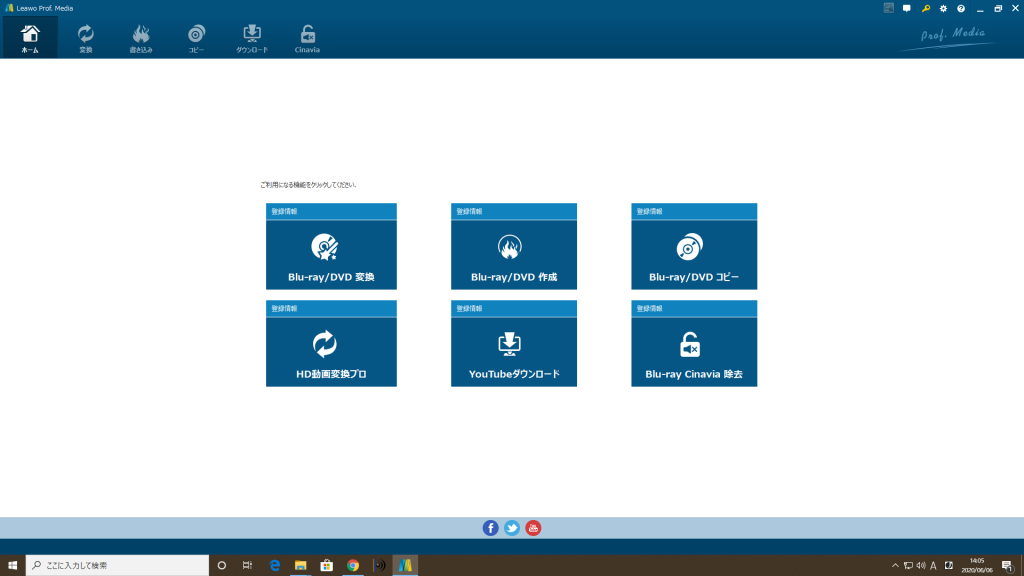The image size is (1024, 576).
Task: Click the Windows taskbar search box
Action: coord(115,565)
